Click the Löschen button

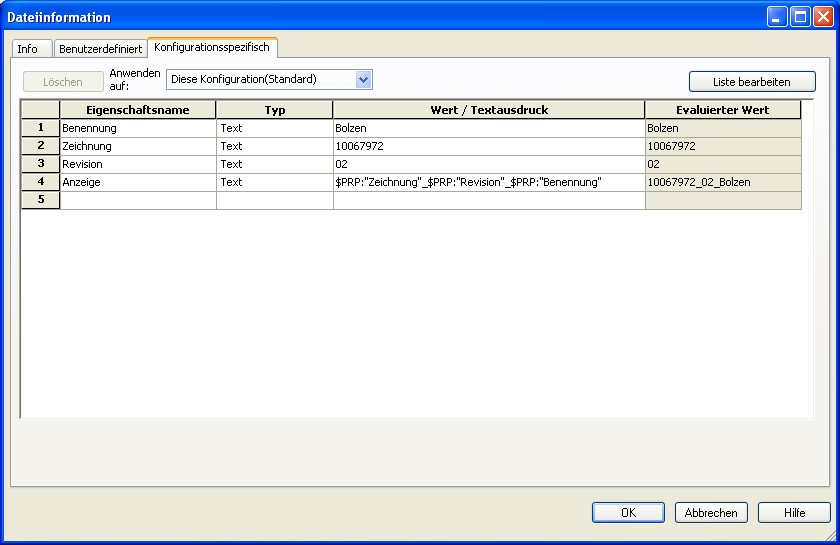coord(63,82)
